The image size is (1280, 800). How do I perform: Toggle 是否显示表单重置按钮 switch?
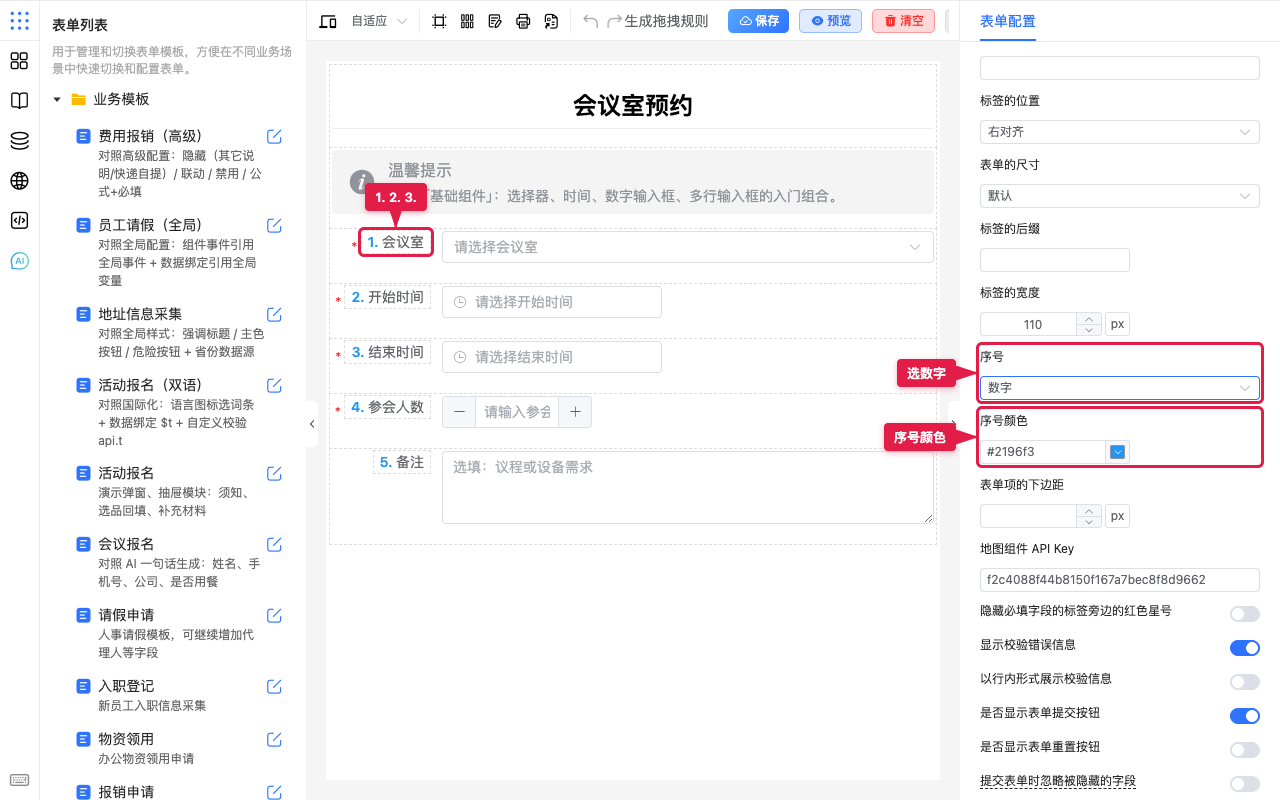point(1245,749)
